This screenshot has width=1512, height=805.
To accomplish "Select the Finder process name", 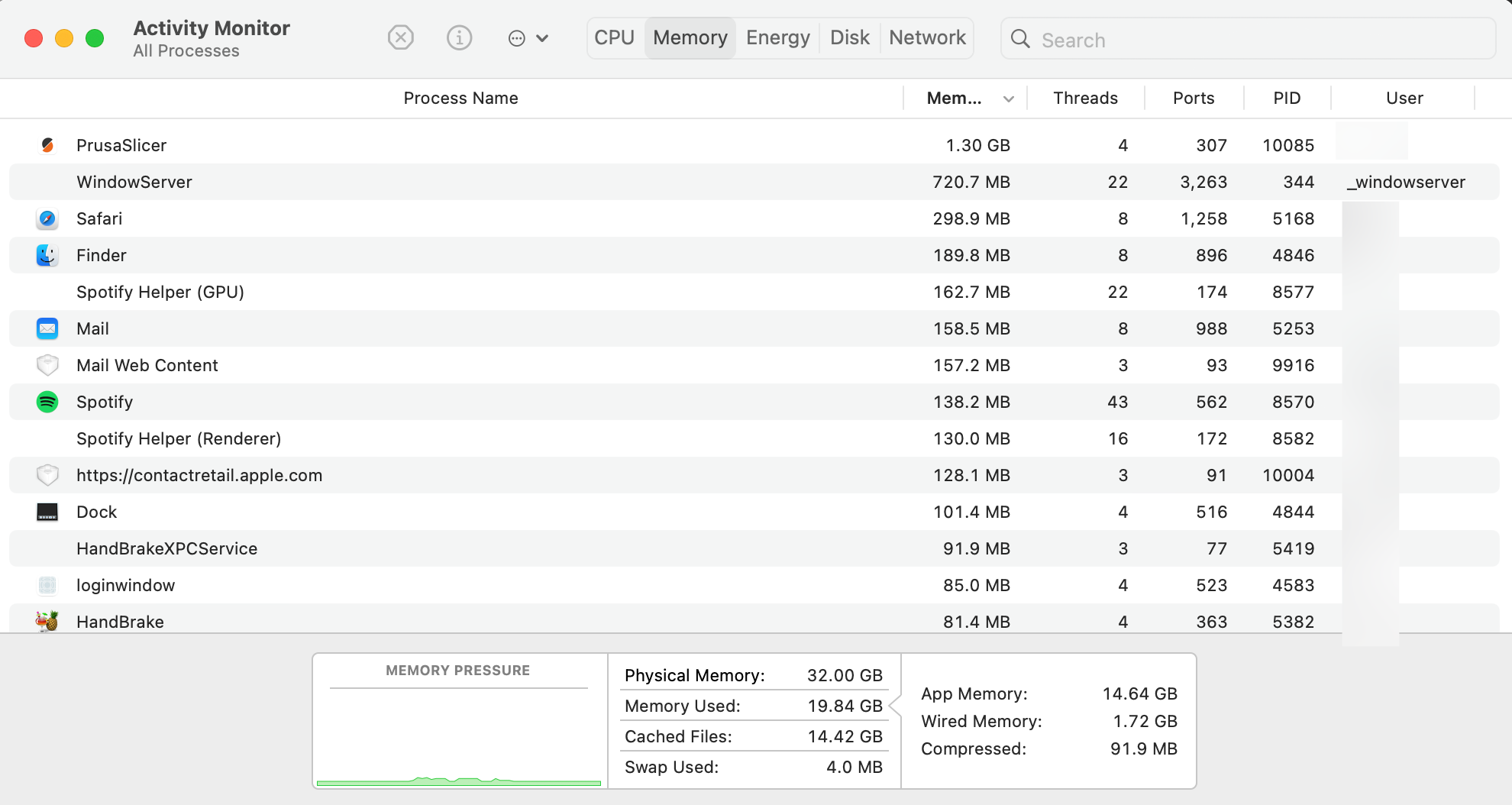I will pos(102,255).
